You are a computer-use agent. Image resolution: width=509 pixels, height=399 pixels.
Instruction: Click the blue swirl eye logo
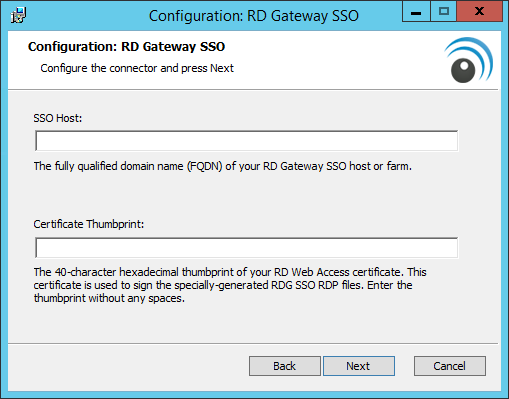coord(468,60)
